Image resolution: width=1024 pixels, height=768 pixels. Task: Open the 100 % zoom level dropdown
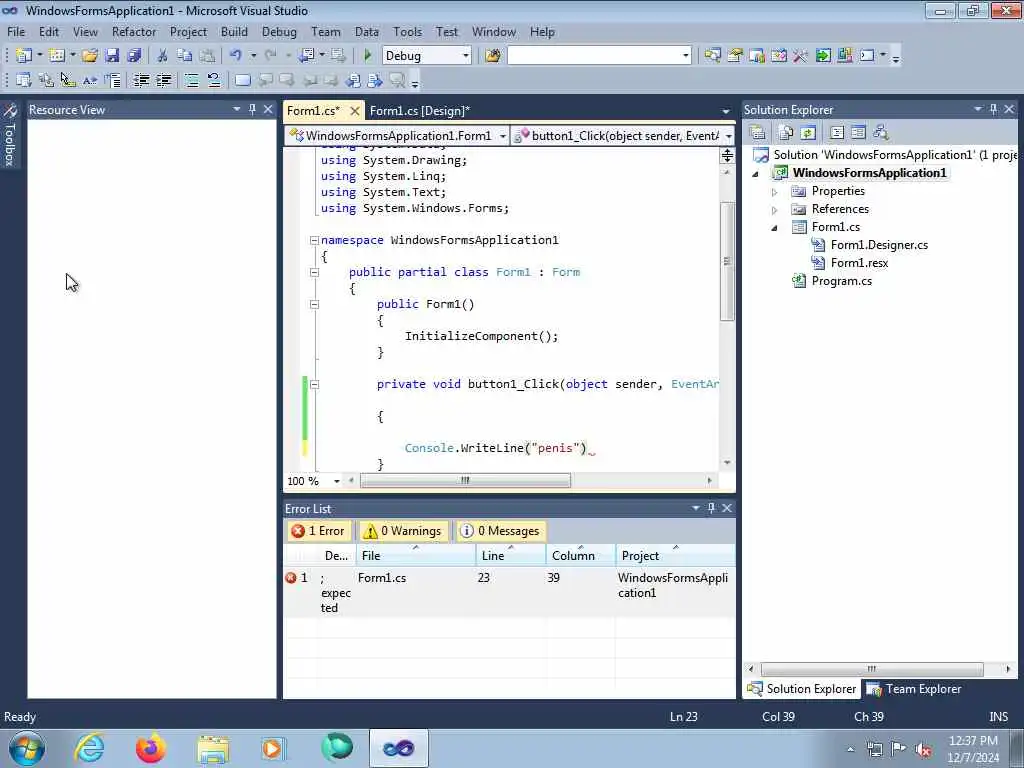[336, 481]
